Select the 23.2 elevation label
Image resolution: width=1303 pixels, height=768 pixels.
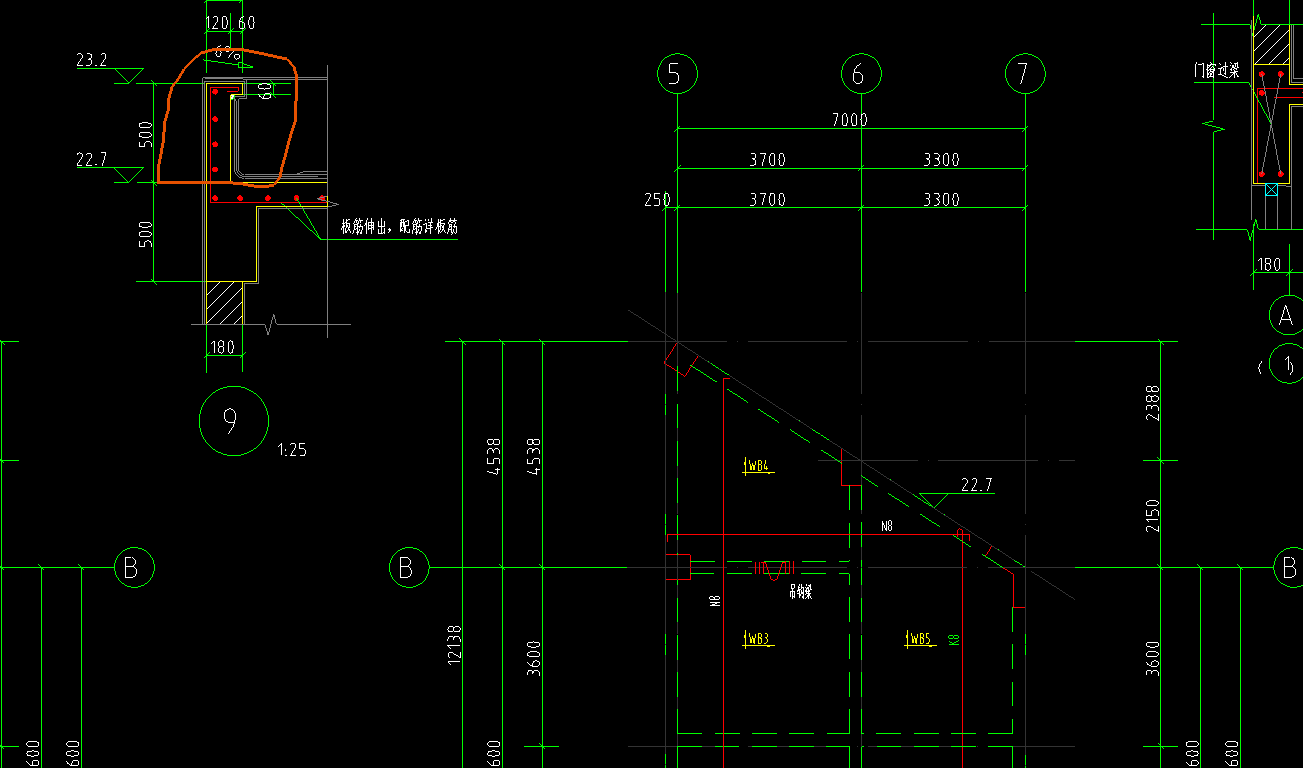pyautogui.click(x=91, y=61)
